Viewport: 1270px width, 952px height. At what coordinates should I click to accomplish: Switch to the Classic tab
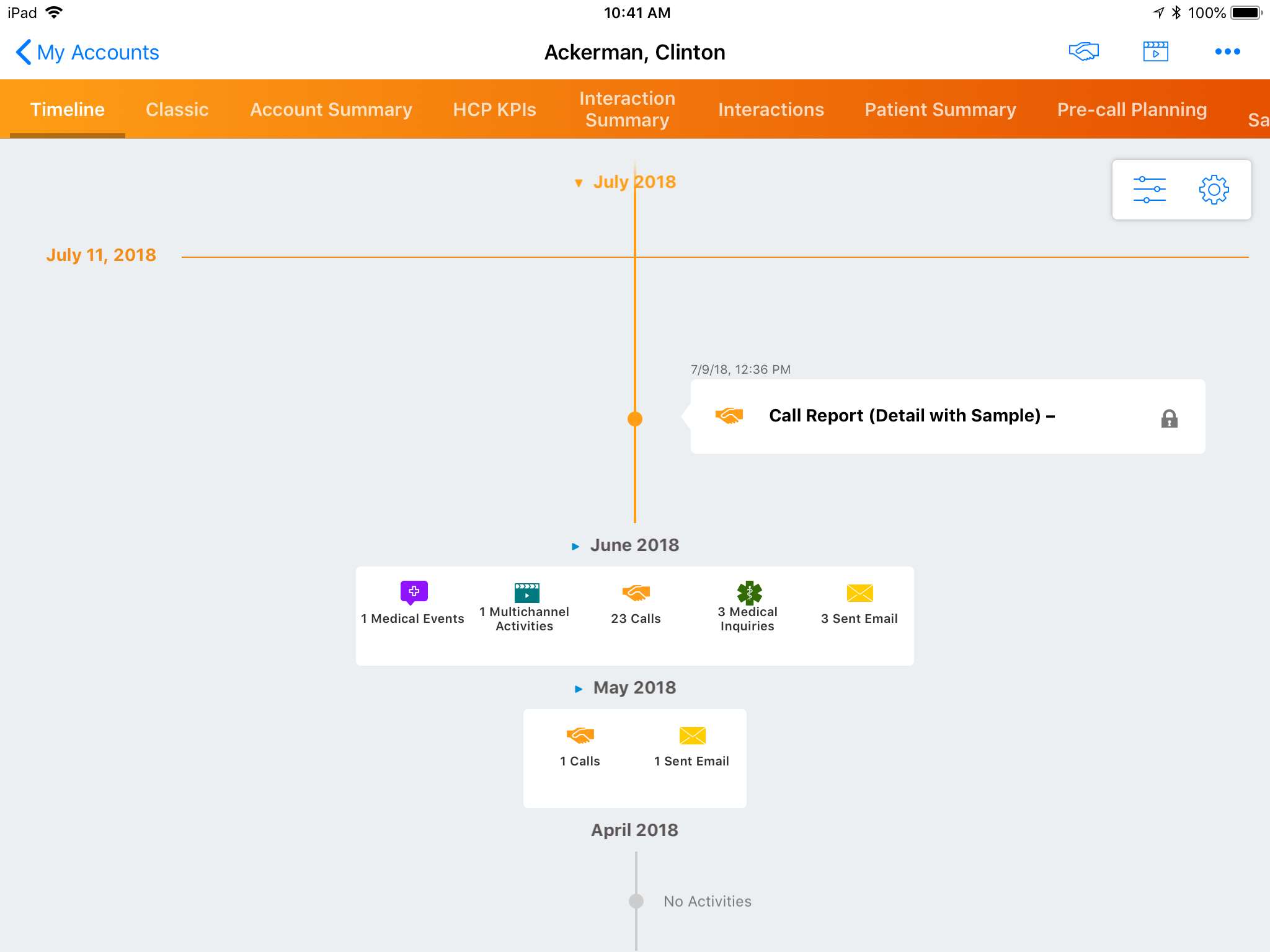[x=177, y=110]
